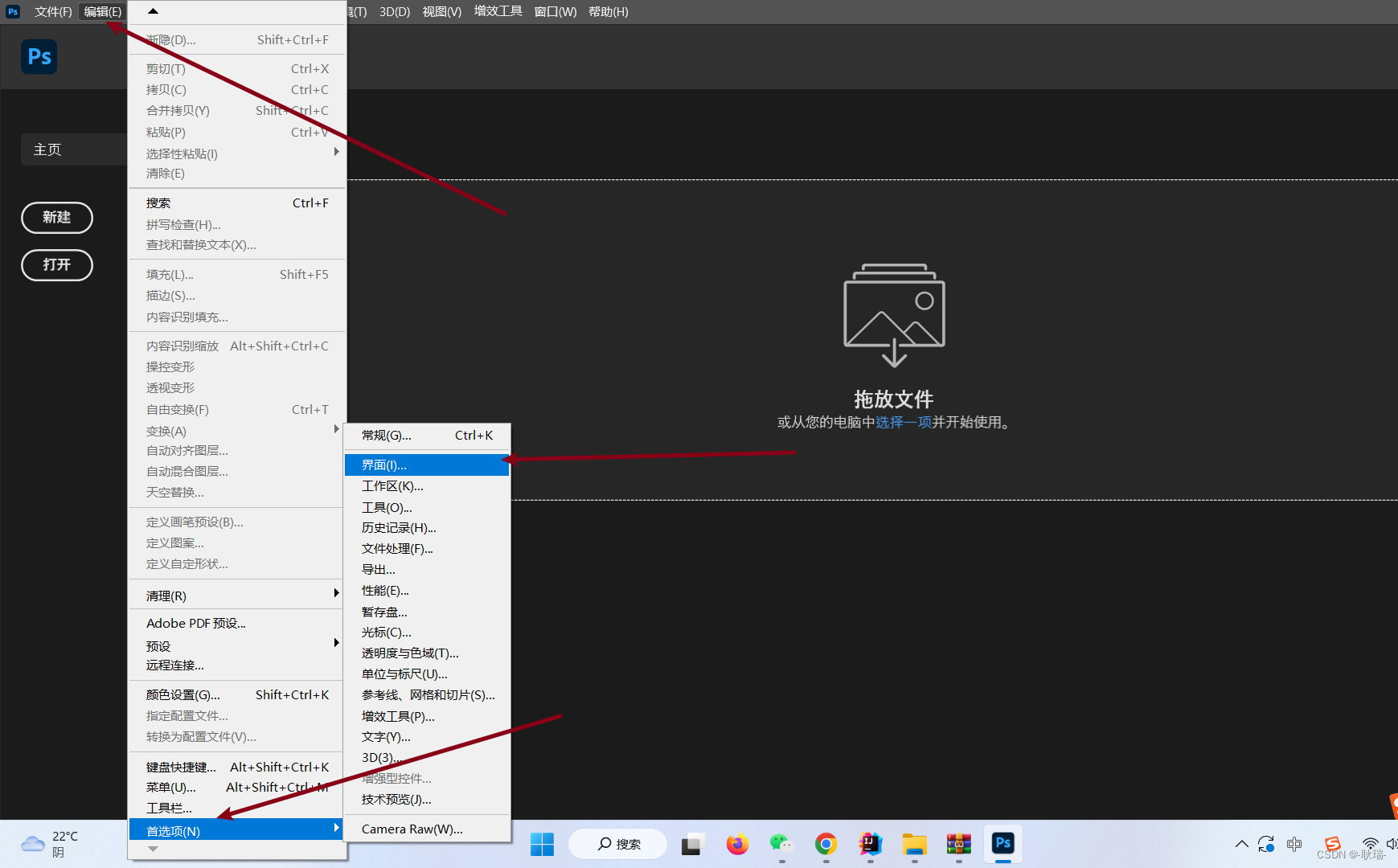Choose 文件处理(F)... preferences

point(427,548)
